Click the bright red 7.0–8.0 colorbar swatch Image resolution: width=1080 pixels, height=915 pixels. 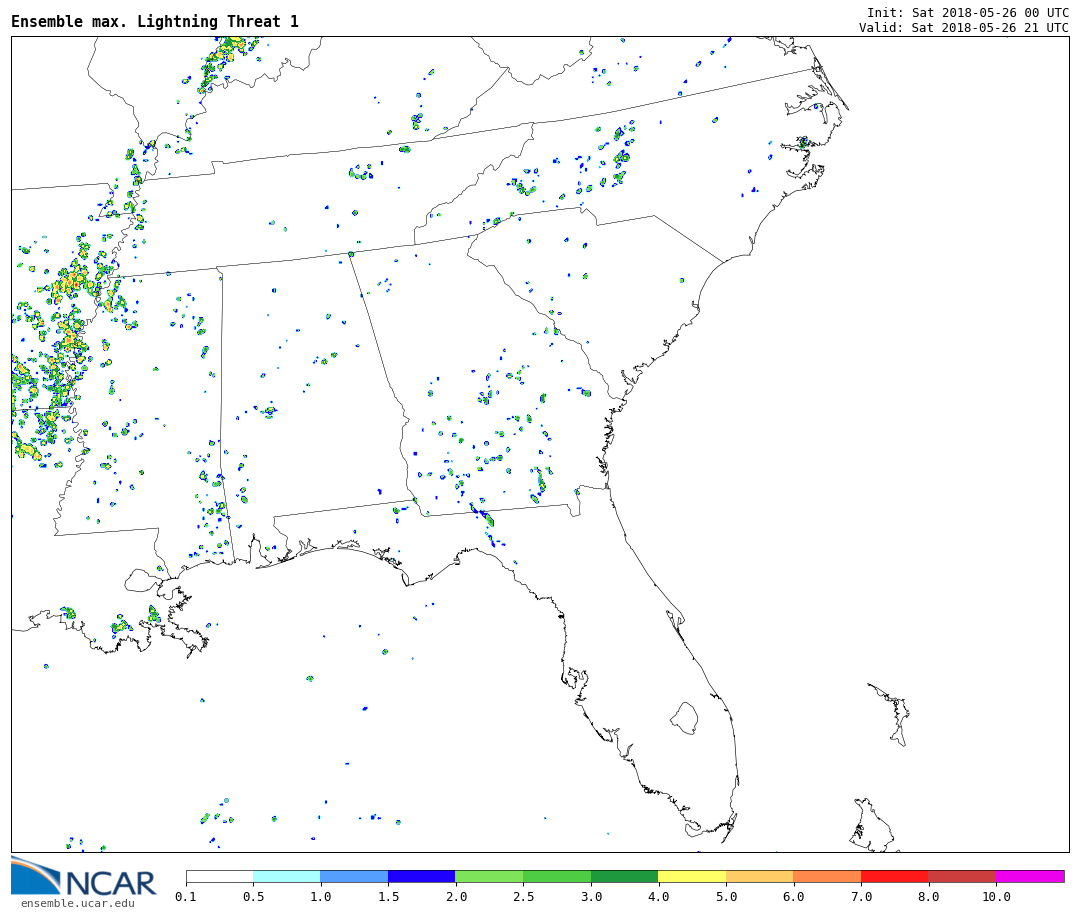895,876
